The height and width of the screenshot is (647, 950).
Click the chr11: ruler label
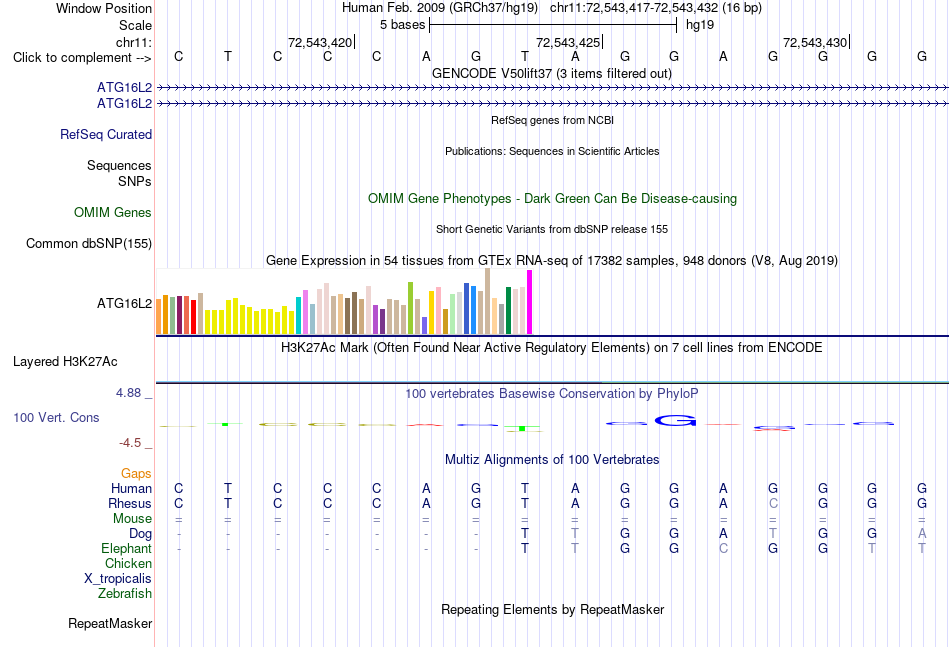point(134,42)
